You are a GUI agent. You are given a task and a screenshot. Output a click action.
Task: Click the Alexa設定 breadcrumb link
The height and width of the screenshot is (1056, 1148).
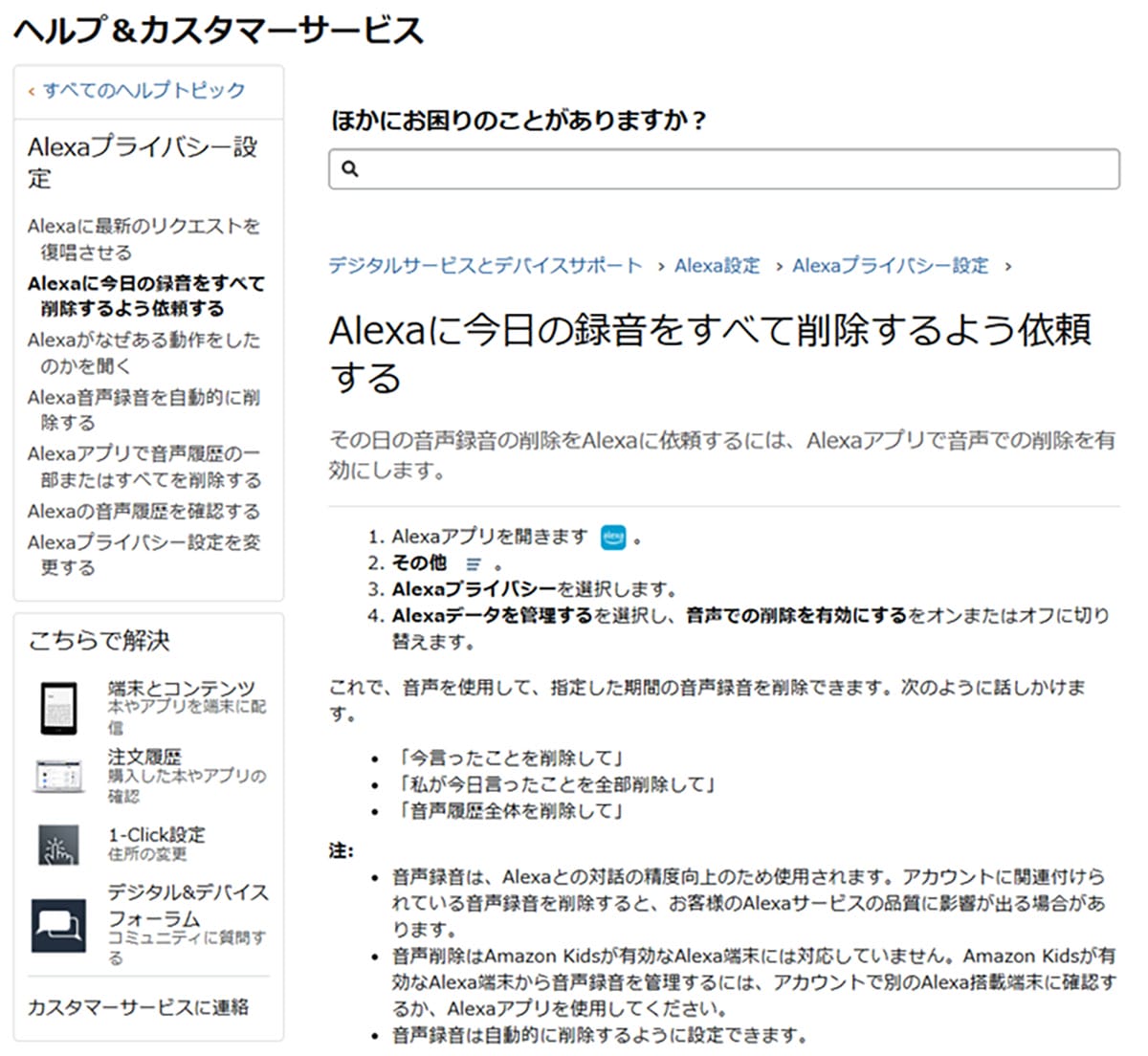click(x=717, y=266)
